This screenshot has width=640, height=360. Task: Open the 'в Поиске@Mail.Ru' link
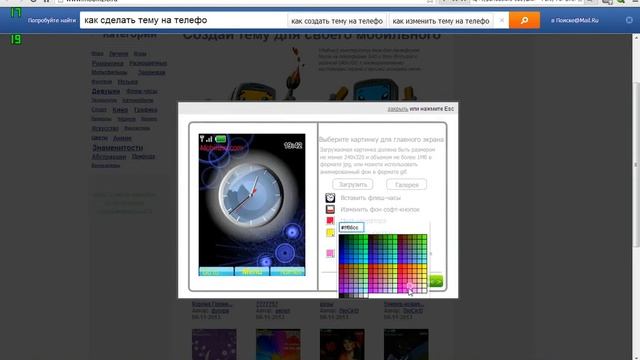coord(575,20)
